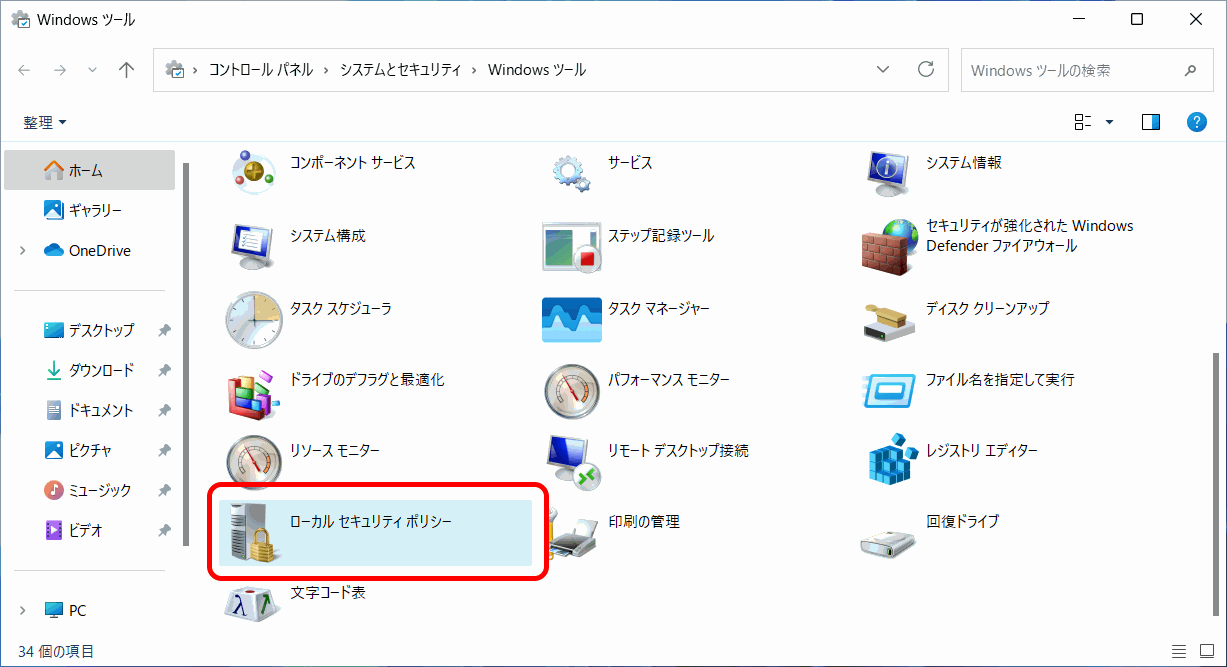
Task: Select the ローカル セキュリティ ポリシー icon
Action: point(253,532)
